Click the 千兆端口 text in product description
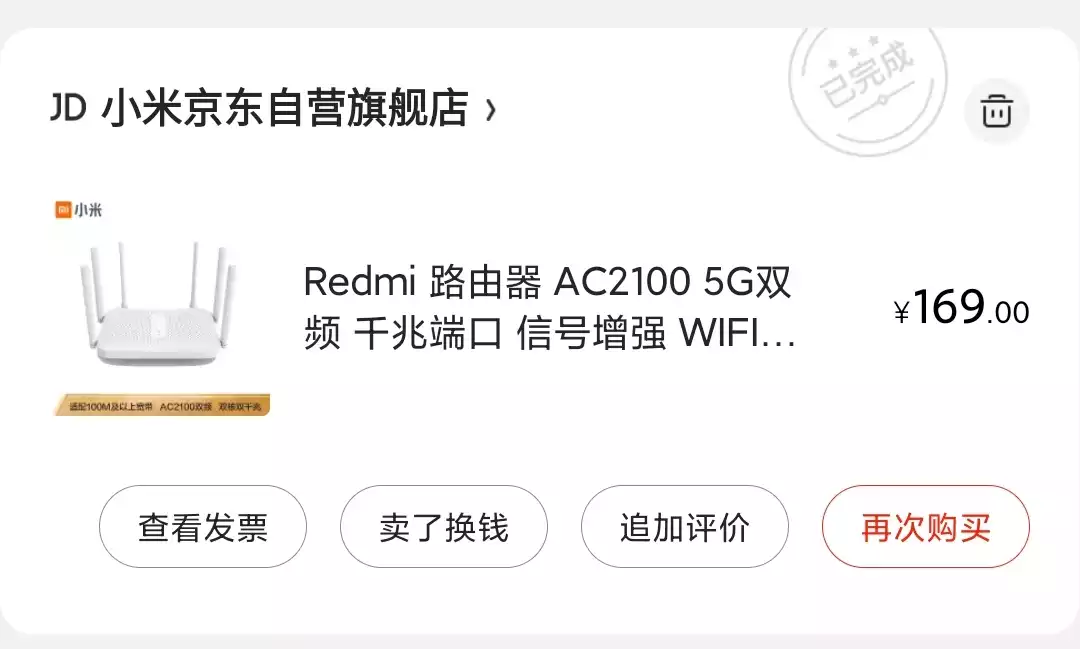Screen dimensions: 1080x649 tap(427, 334)
